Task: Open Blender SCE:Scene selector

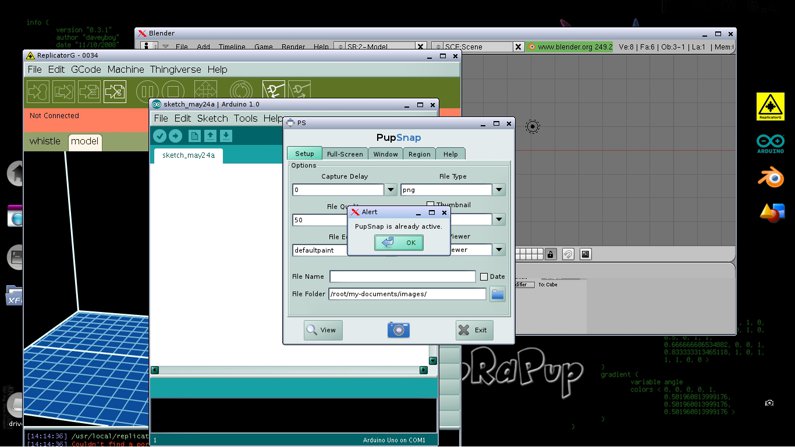Action: (x=438, y=47)
